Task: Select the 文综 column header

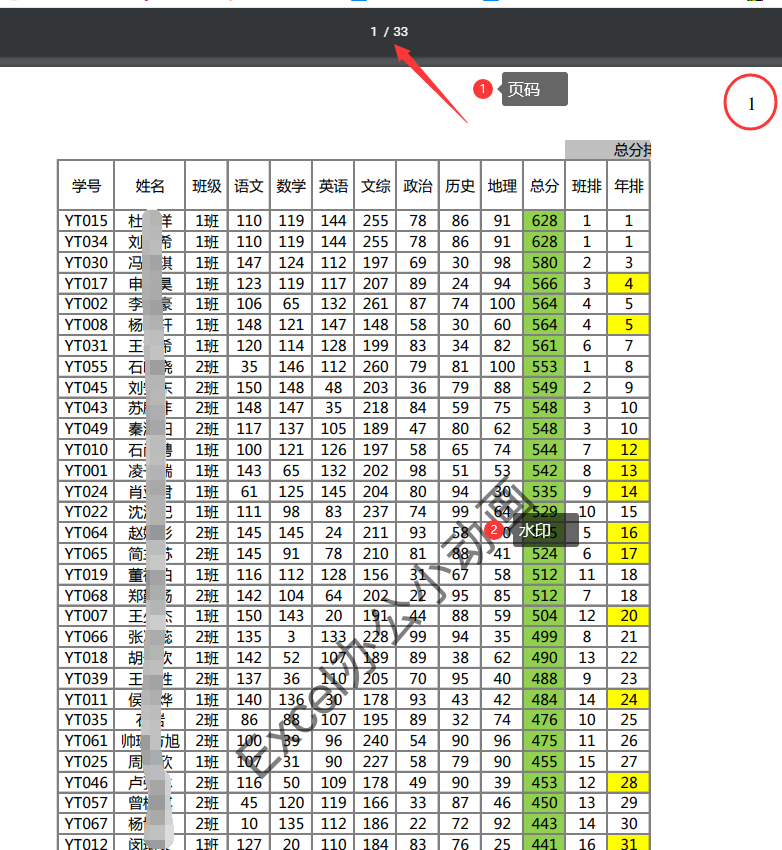Action: 376,186
